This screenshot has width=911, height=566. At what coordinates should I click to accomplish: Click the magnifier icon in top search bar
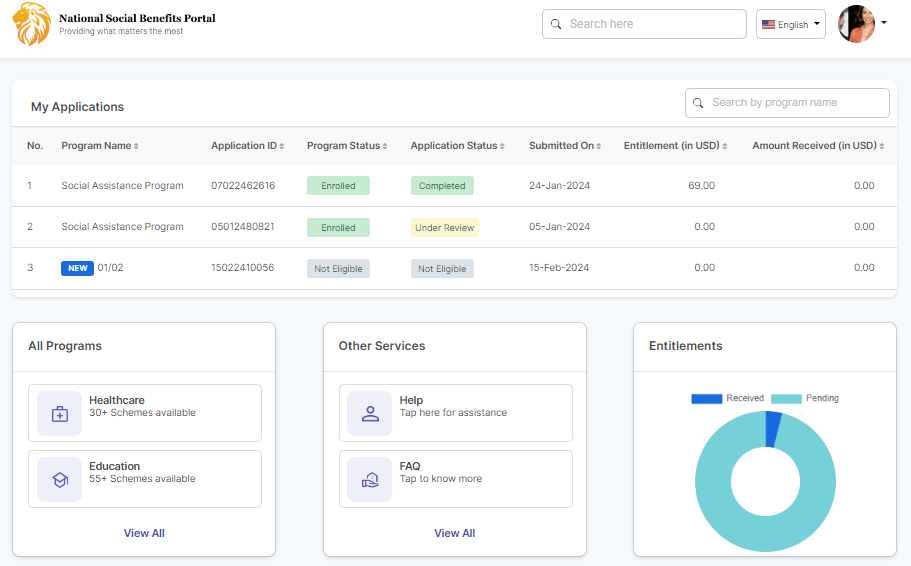pos(556,24)
